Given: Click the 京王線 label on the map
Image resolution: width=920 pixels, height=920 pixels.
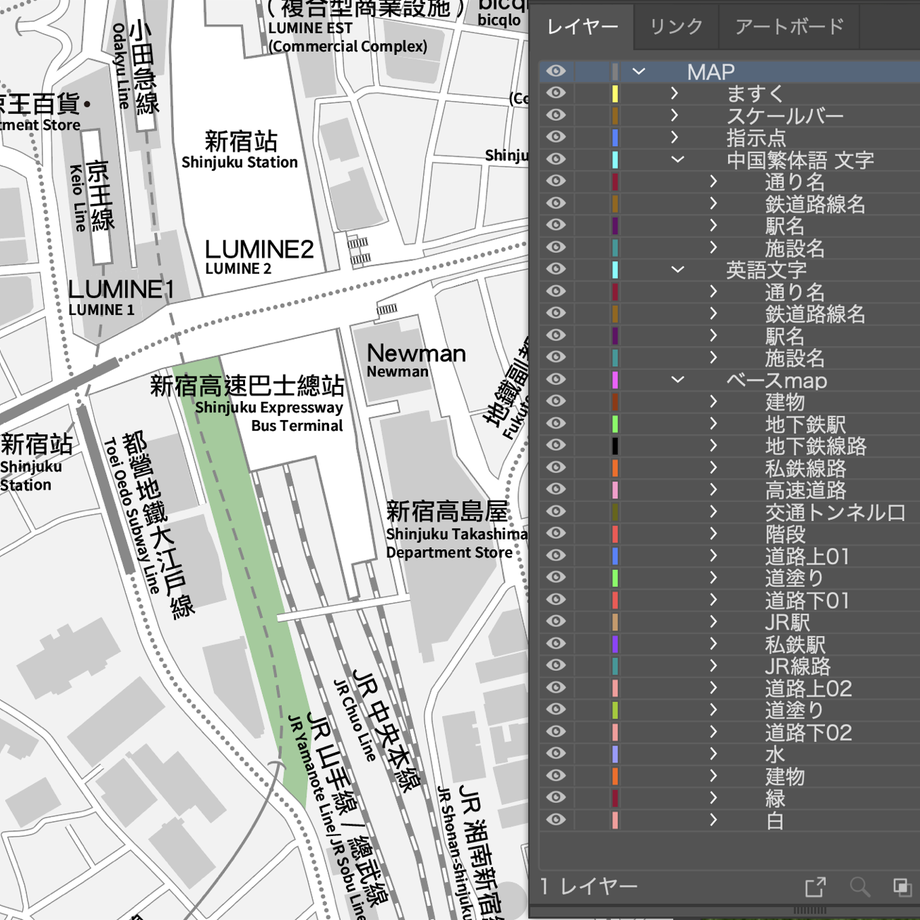Looking at the screenshot, I should click(x=100, y=195).
